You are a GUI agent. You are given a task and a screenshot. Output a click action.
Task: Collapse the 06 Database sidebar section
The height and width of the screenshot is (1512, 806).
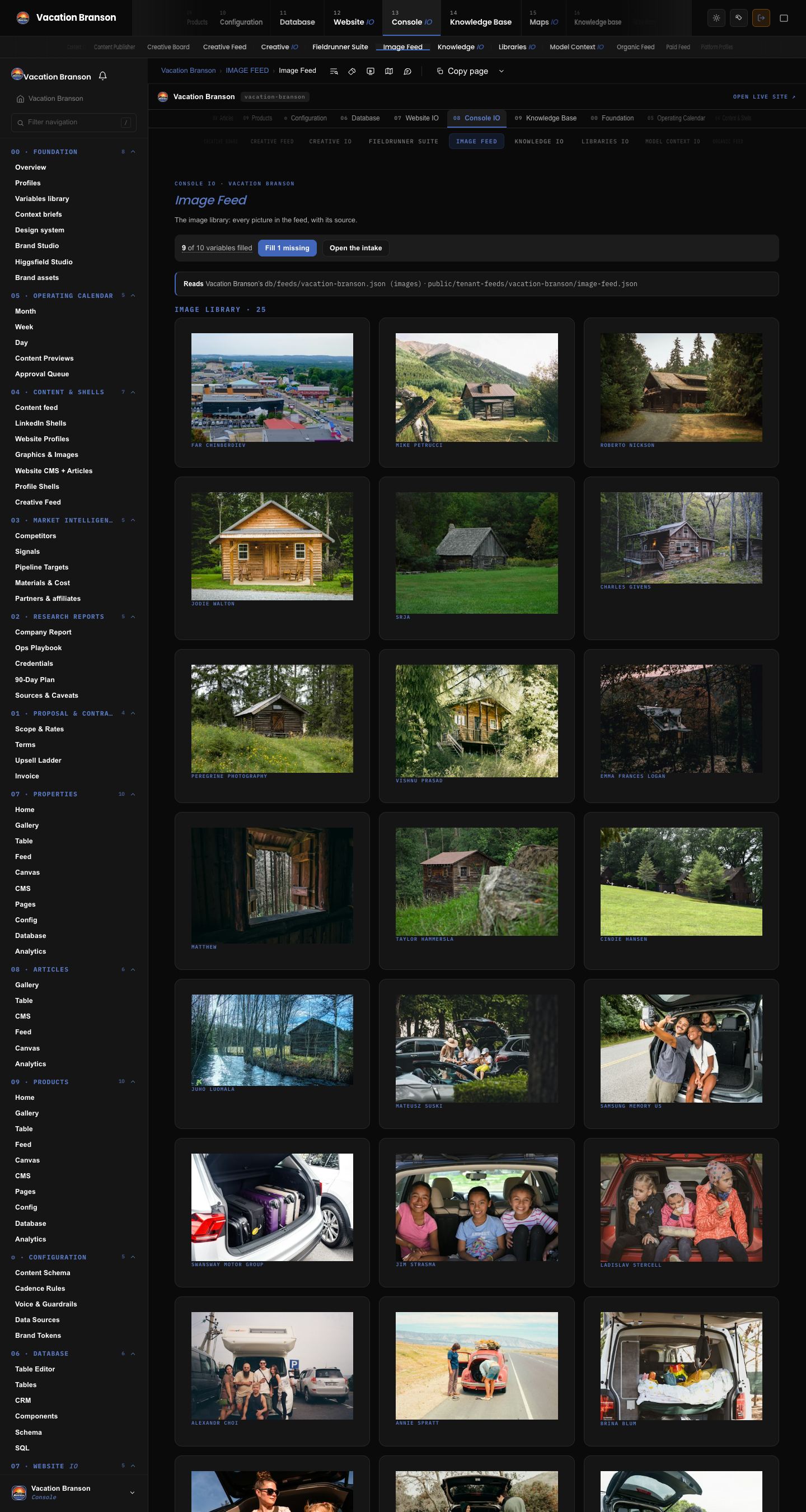[x=133, y=1354]
